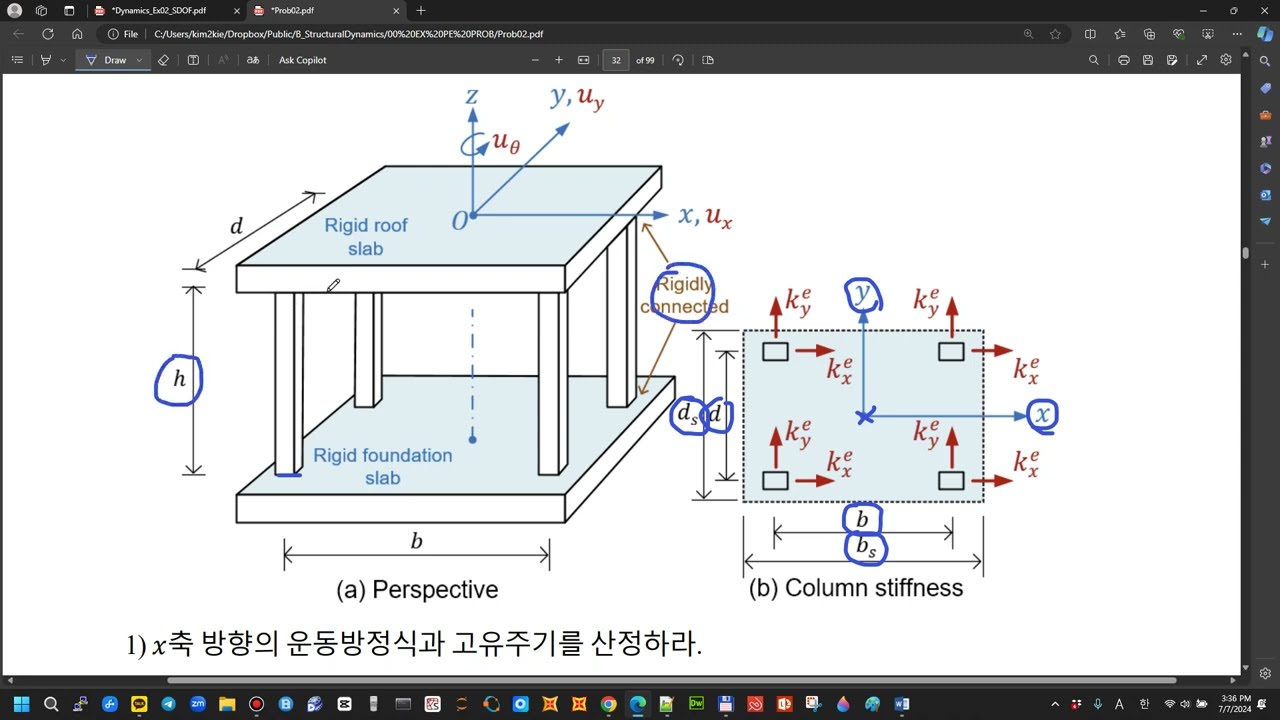This screenshot has width=1280, height=720.
Task: Click the browser Back arrow
Action: [x=18, y=34]
